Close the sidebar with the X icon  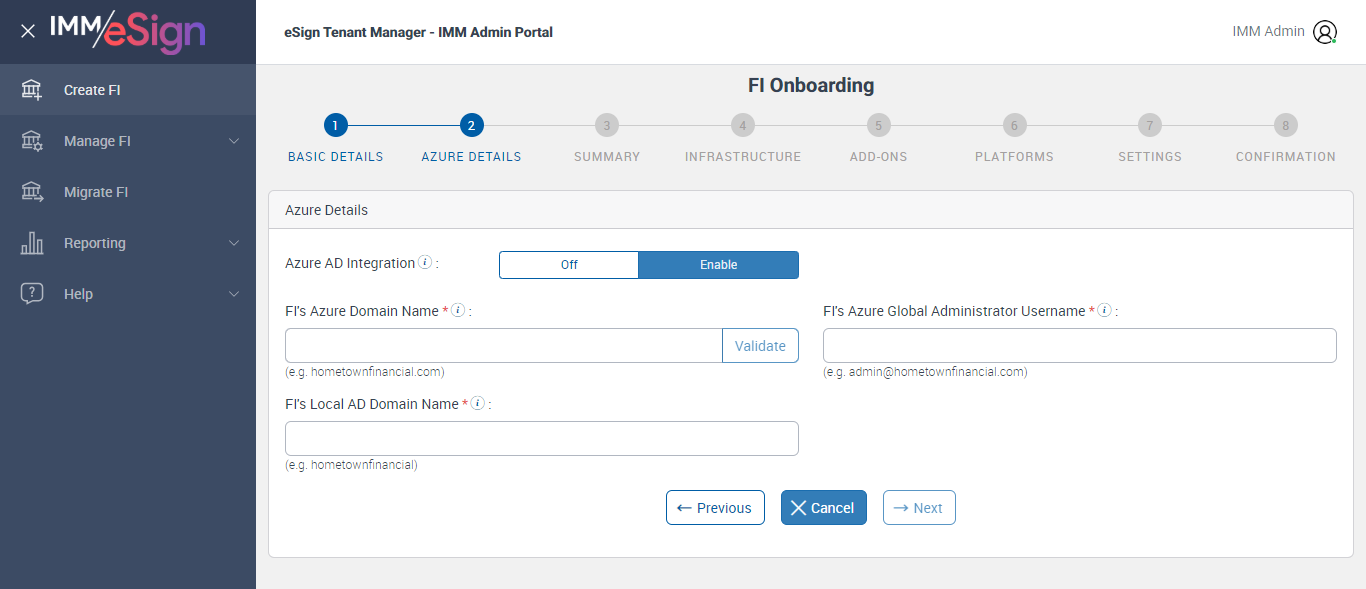[28, 31]
